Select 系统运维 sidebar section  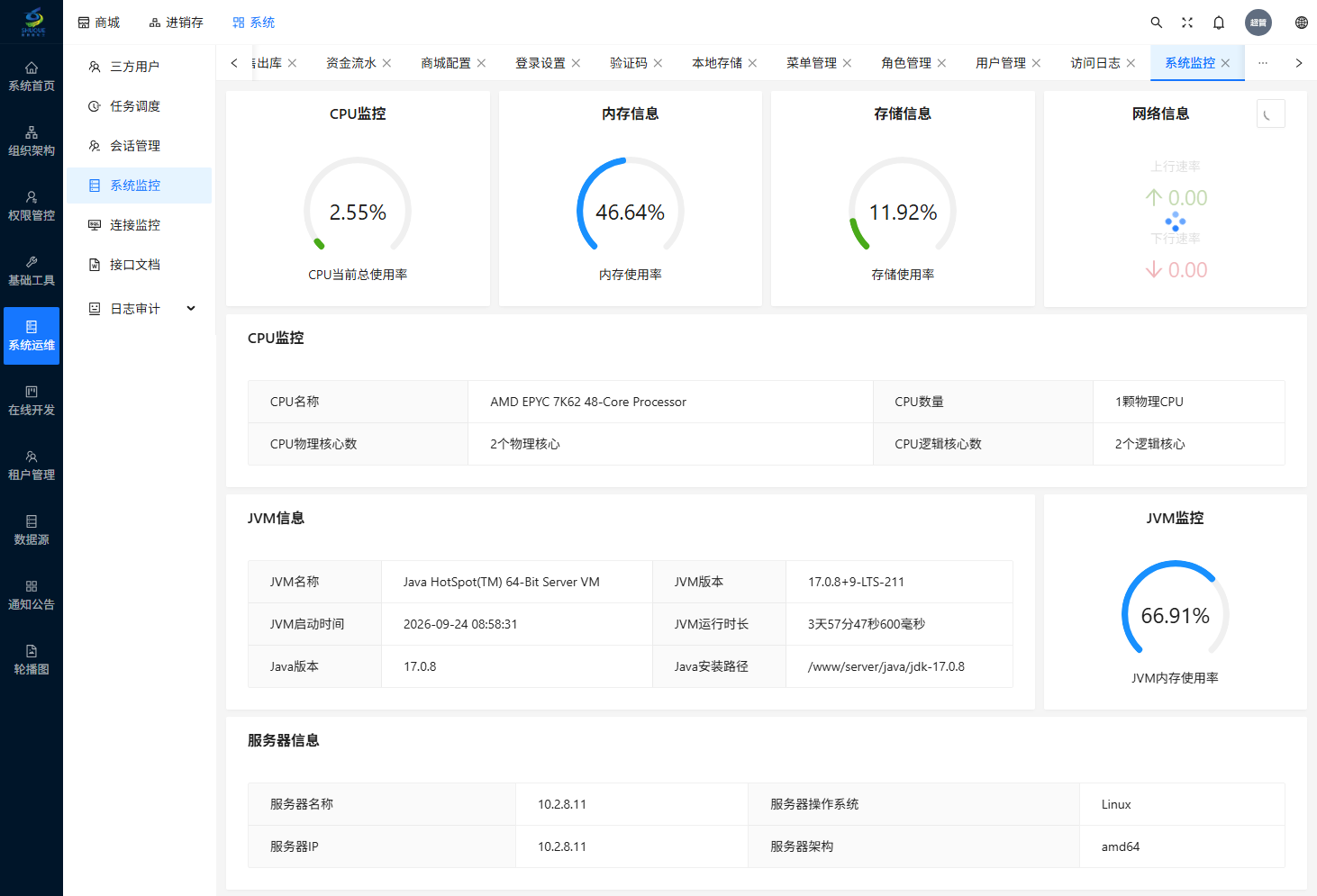tap(32, 336)
